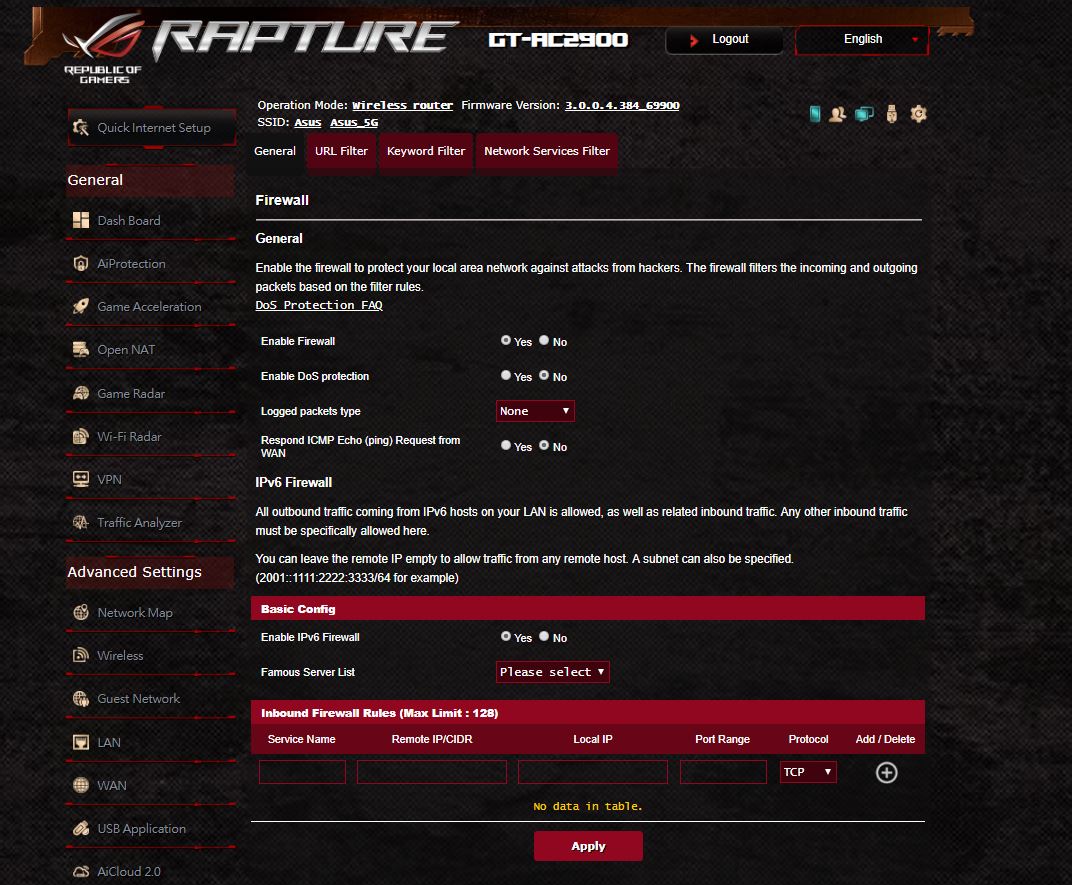1072x885 pixels.
Task: Switch to the General firewall tab
Action: (275, 151)
